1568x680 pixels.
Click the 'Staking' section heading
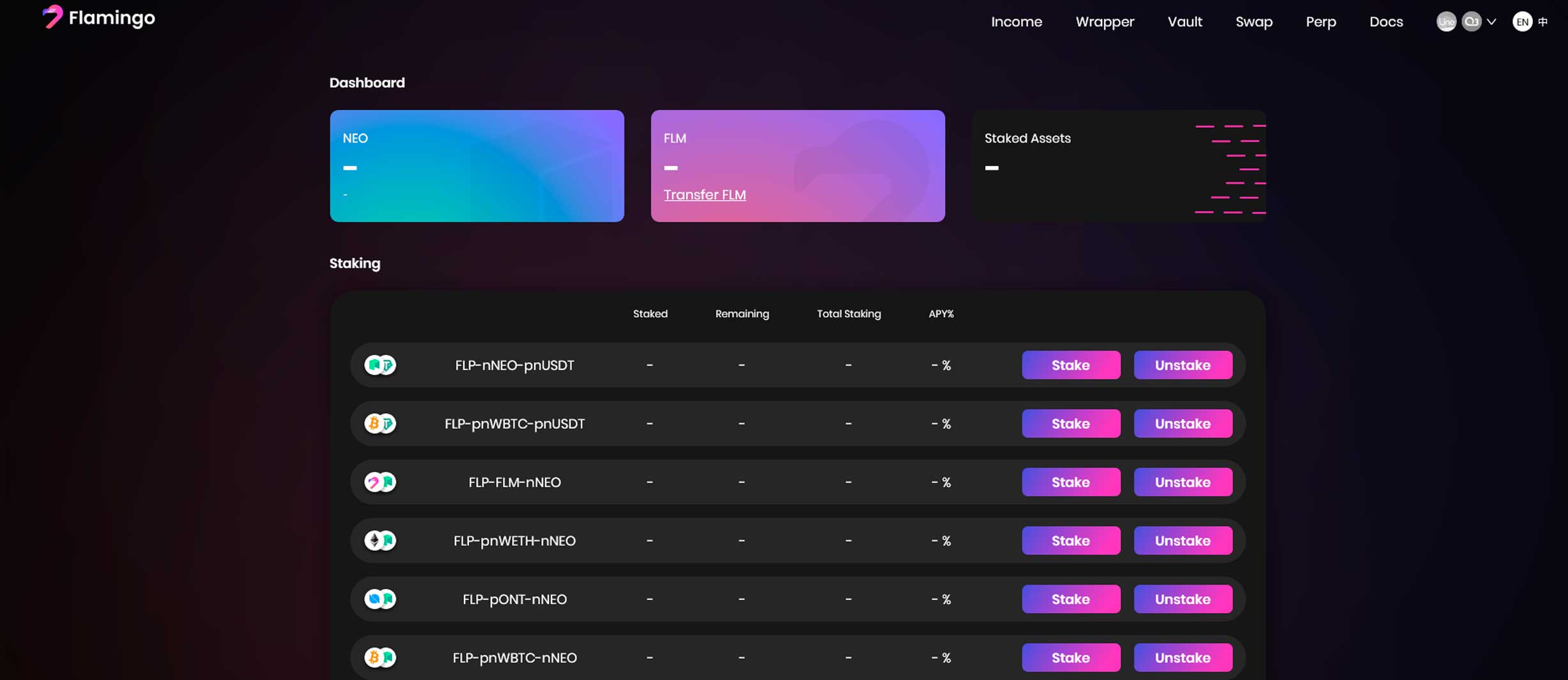tap(355, 263)
